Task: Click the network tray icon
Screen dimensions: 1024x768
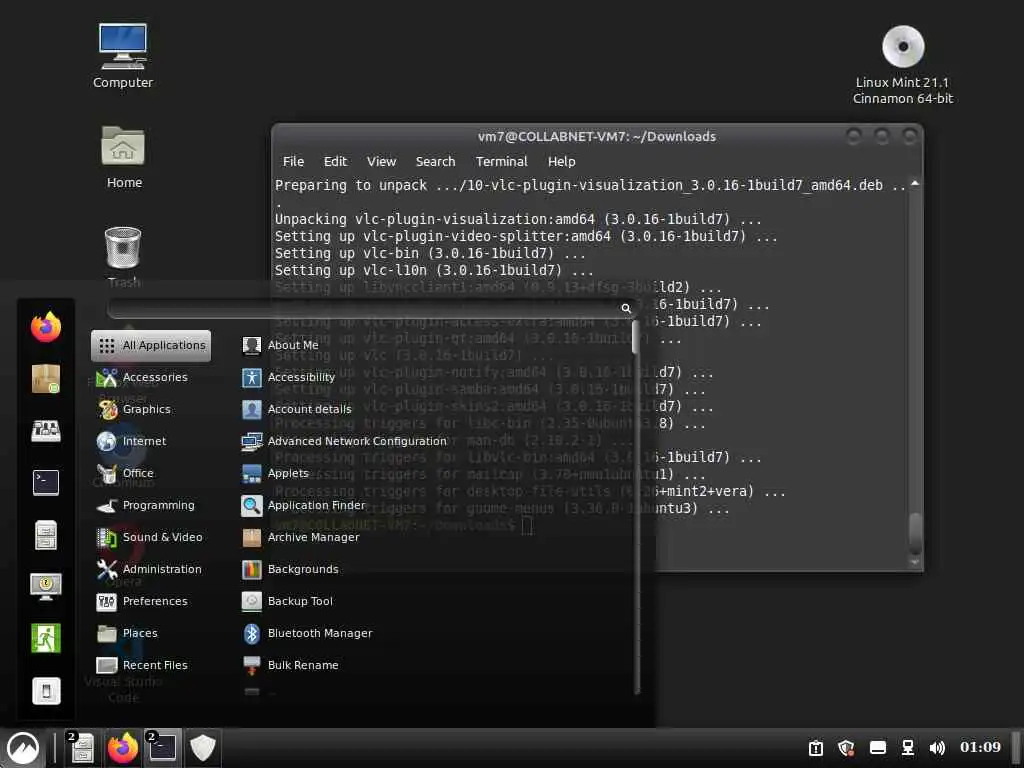Action: click(x=908, y=748)
